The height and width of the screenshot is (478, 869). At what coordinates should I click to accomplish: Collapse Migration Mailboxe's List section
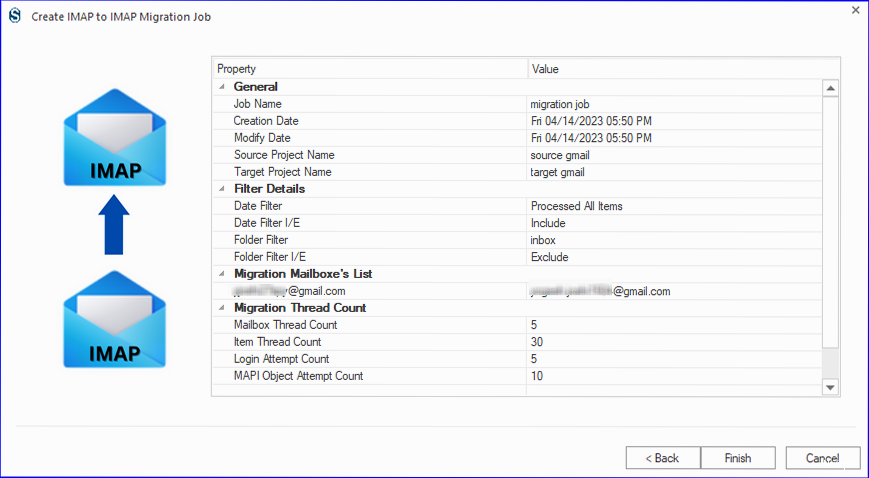(222, 274)
